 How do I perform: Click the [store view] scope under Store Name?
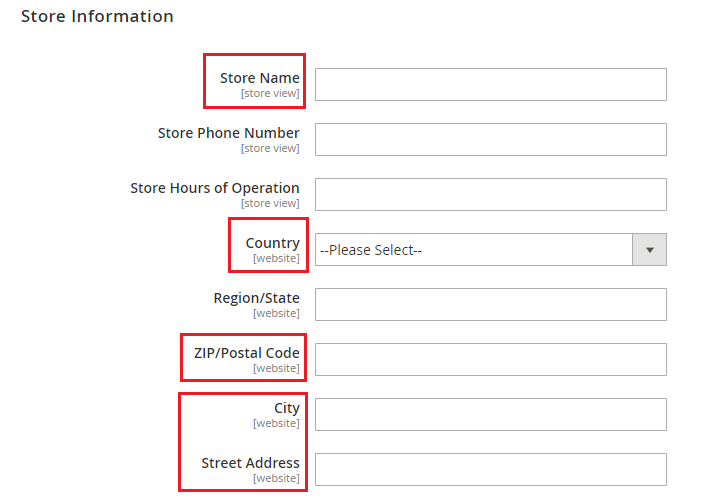[270, 94]
